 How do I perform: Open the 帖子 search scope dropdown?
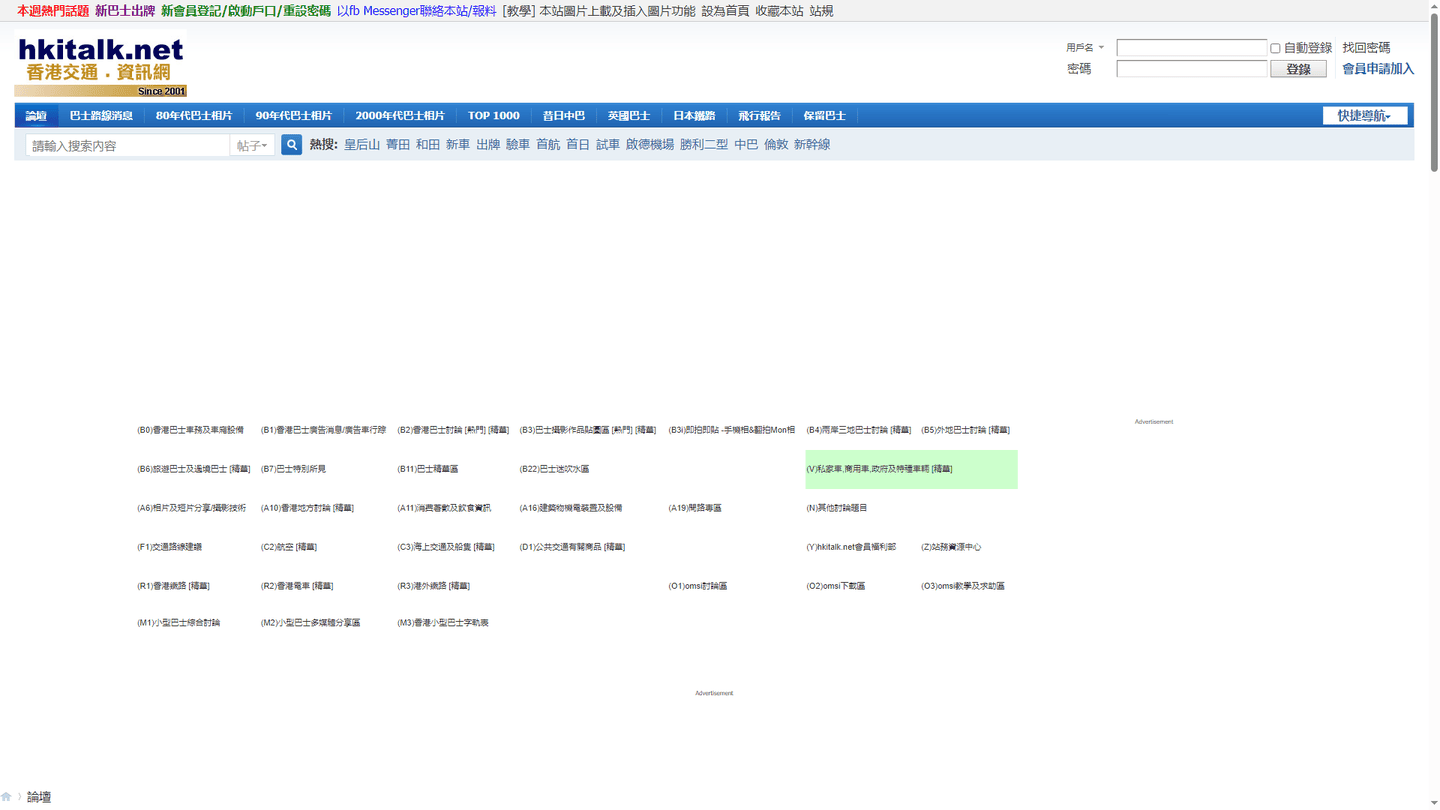tap(252, 146)
